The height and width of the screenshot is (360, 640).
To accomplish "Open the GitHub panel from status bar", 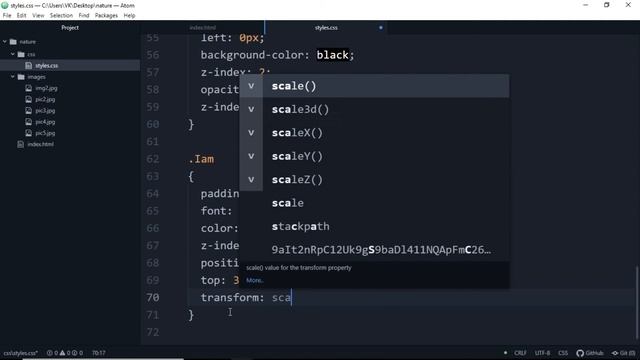I will tap(590, 353).
